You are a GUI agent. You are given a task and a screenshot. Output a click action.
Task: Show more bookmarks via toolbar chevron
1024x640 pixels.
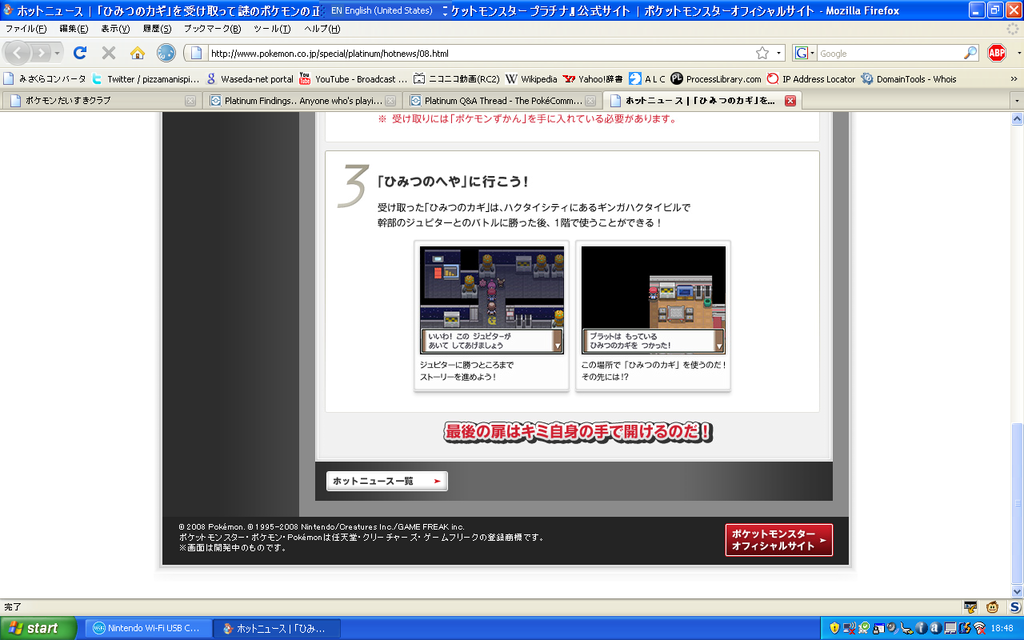coord(1014,78)
